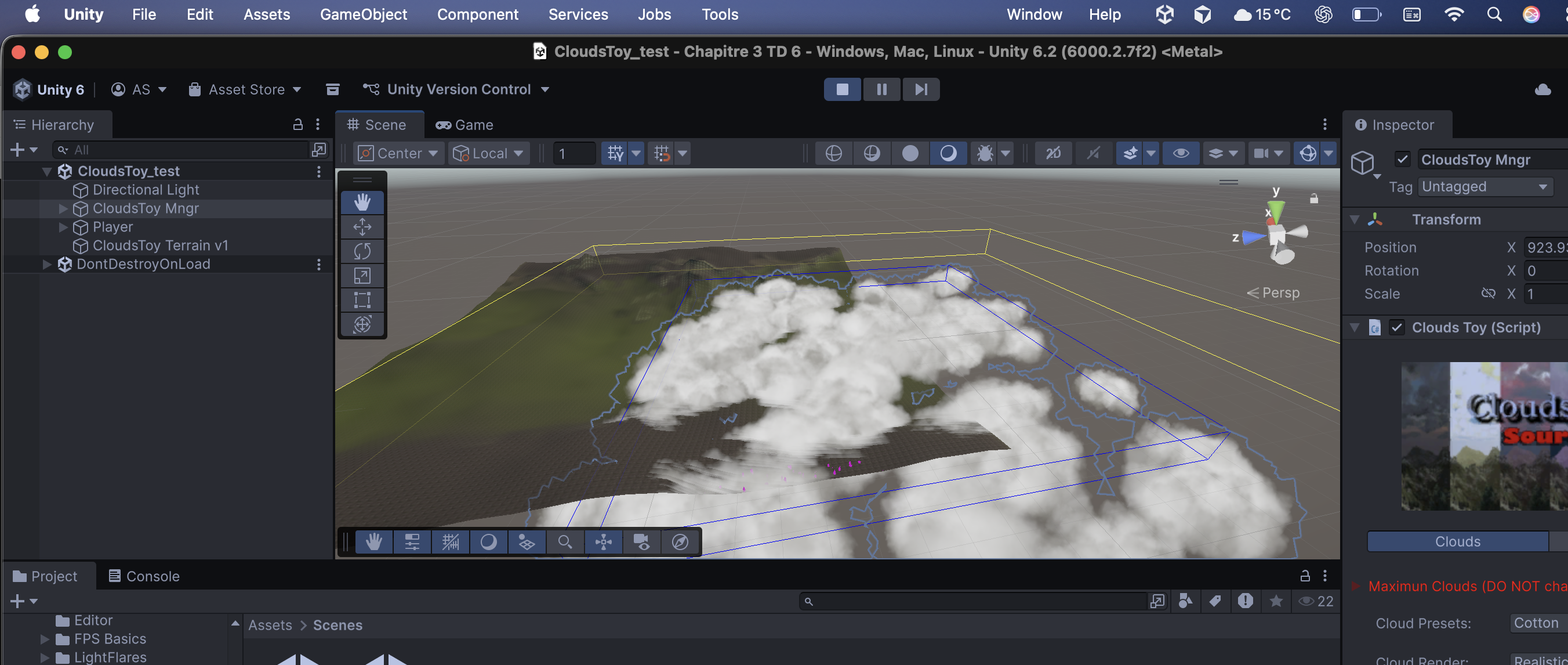The width and height of the screenshot is (1568, 665).
Task: Select the Rect transform tool
Action: coord(362,299)
